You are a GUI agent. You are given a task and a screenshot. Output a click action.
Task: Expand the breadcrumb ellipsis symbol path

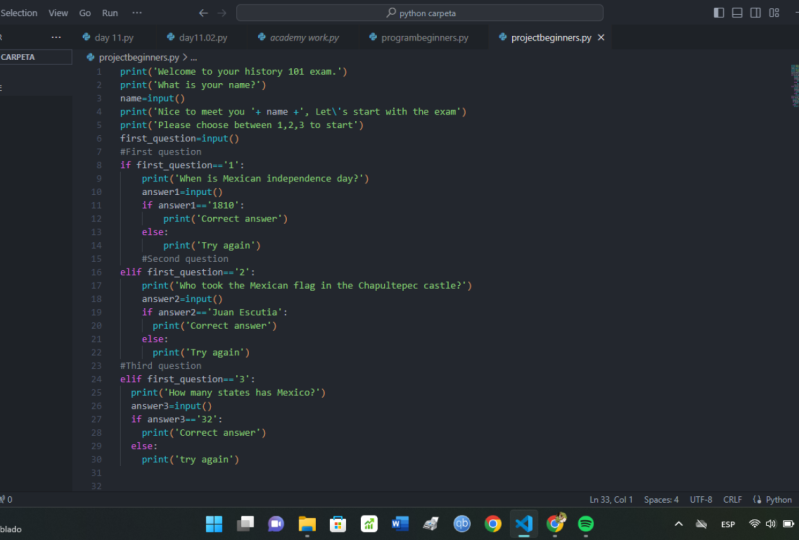[x=194, y=58]
